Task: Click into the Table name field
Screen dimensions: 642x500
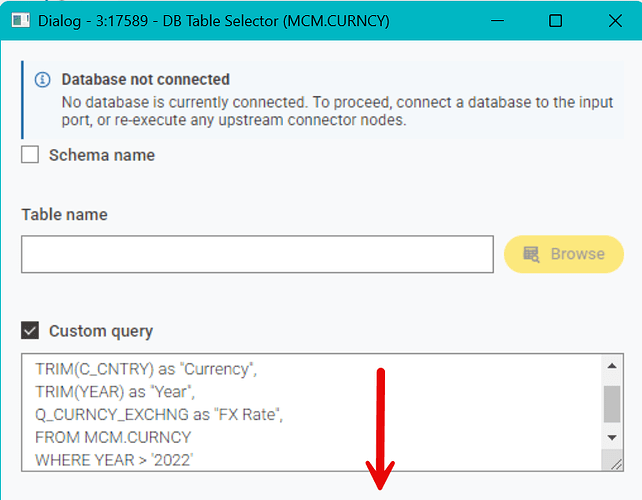Action: click(257, 254)
